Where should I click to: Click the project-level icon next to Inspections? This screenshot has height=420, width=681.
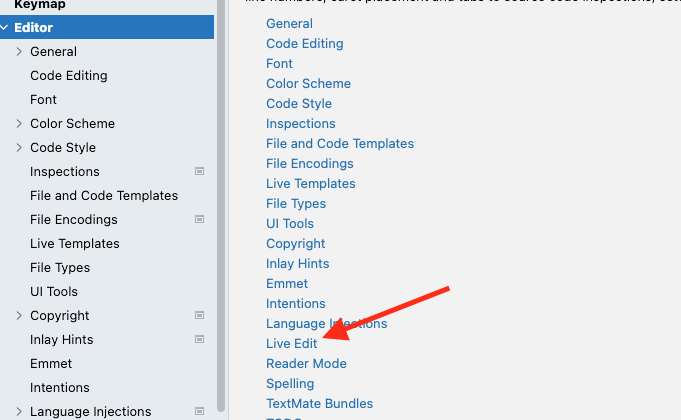[199, 171]
